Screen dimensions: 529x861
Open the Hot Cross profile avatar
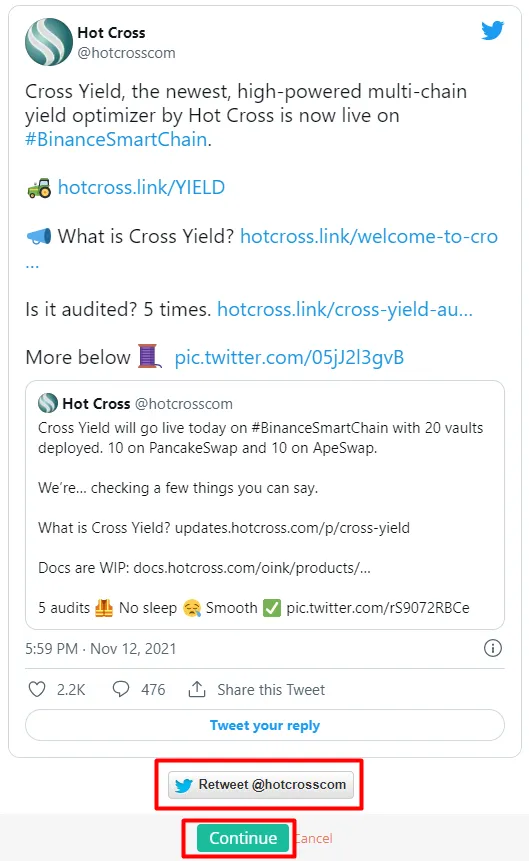point(49,42)
